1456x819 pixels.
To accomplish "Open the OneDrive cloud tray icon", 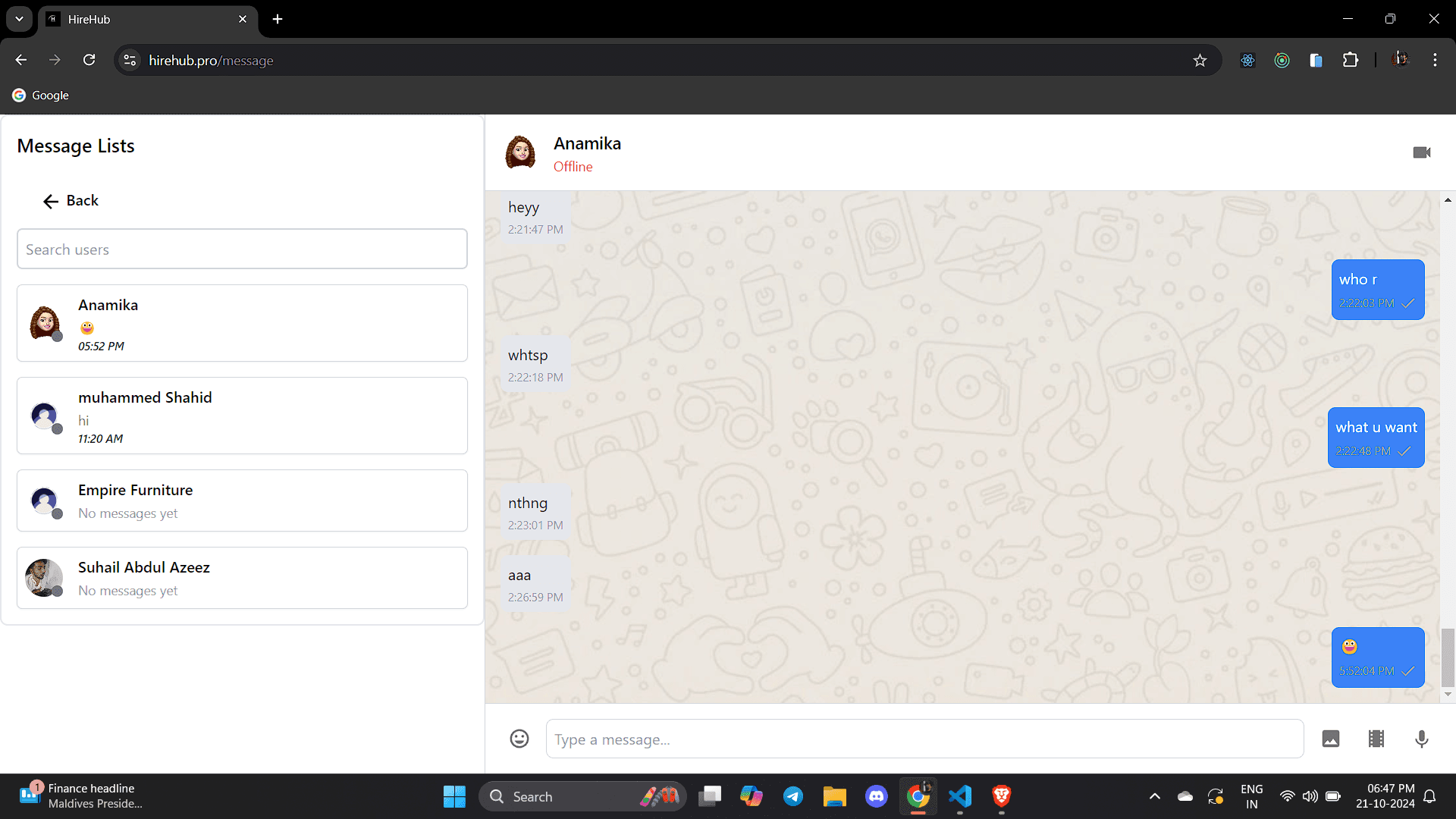I will 1185,796.
